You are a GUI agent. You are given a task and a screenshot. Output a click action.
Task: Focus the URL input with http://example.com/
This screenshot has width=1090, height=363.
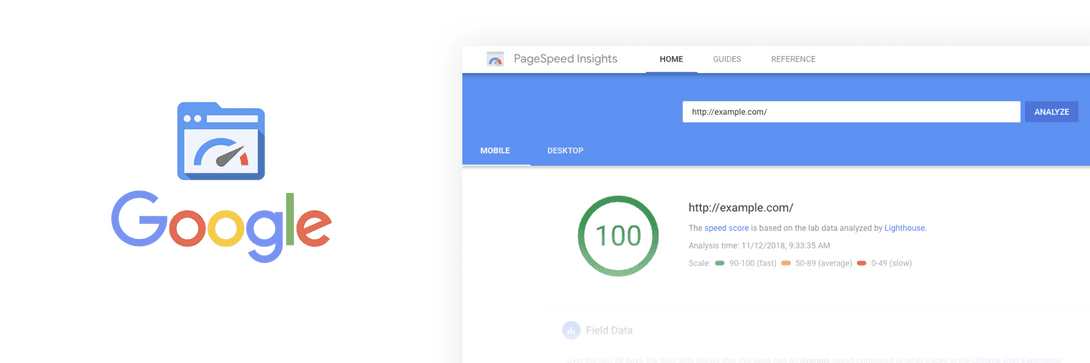pyautogui.click(x=852, y=112)
